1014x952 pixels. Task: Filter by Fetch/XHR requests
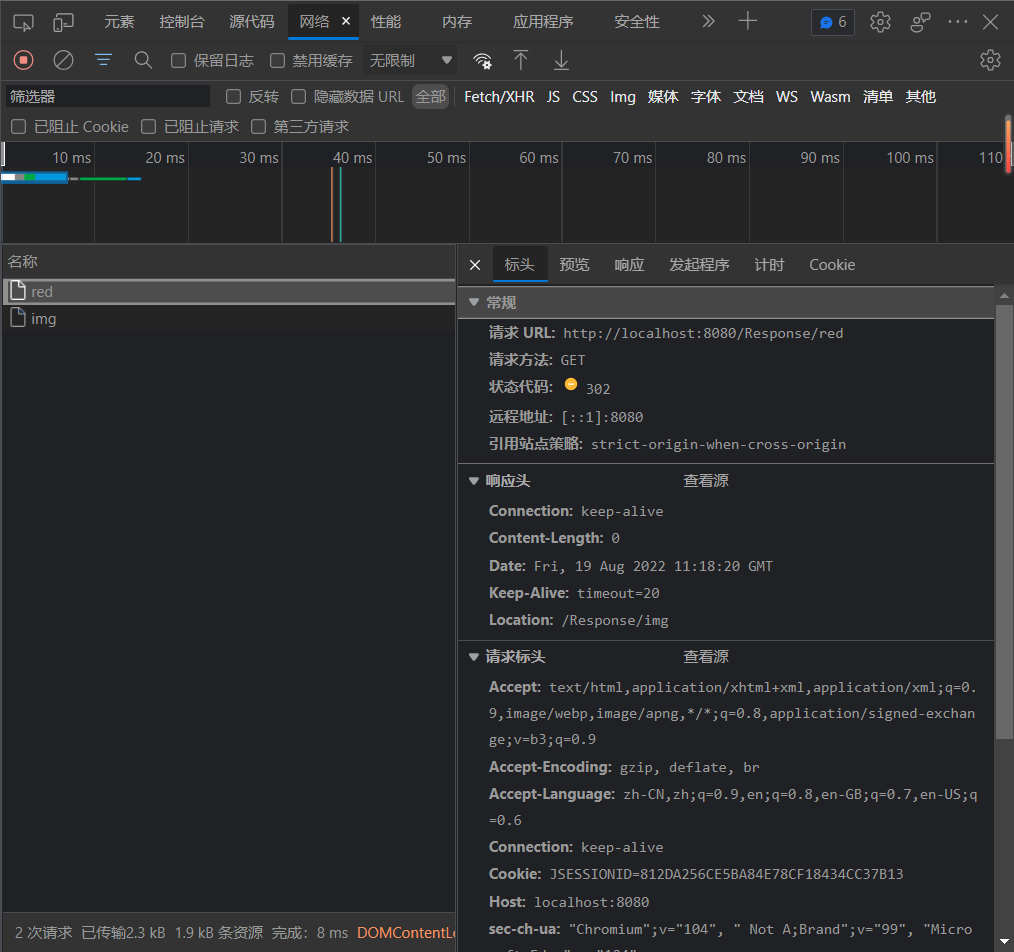[499, 97]
